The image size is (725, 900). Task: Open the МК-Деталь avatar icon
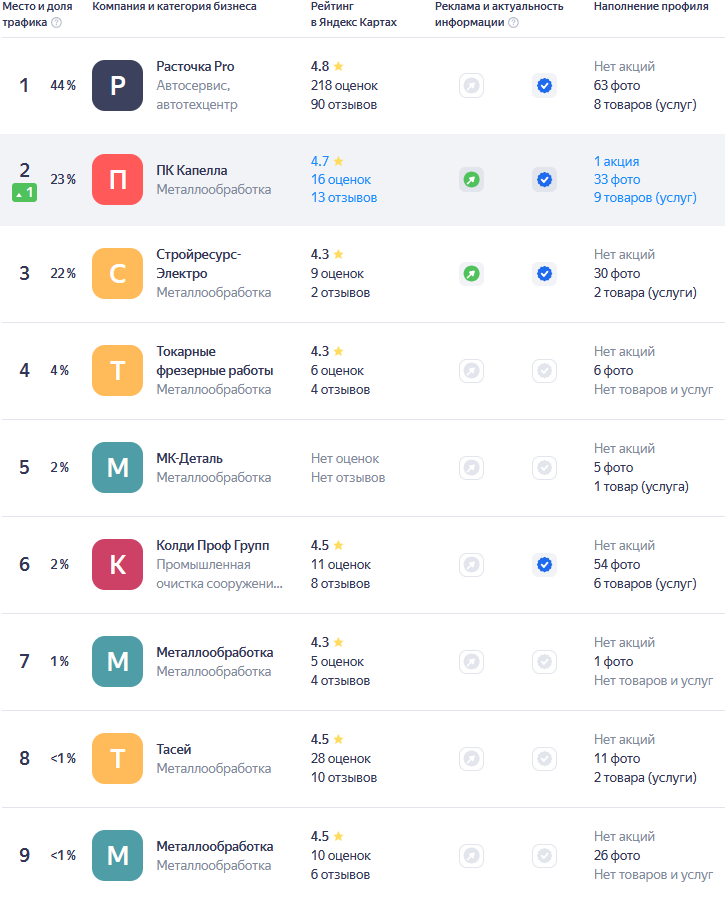point(118,468)
